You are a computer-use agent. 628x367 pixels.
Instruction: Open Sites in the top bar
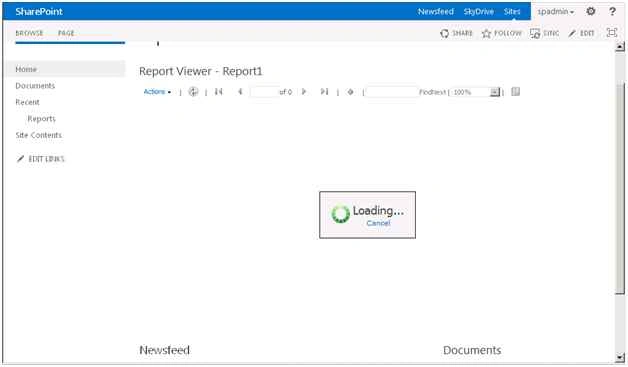point(512,12)
